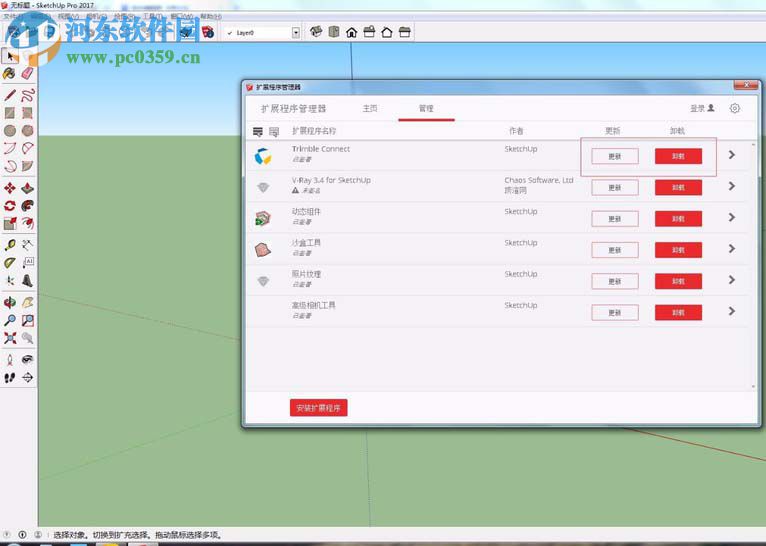The height and width of the screenshot is (546, 766).
Task: Pick the 3 Point Arc tool
Action: pos(10,166)
